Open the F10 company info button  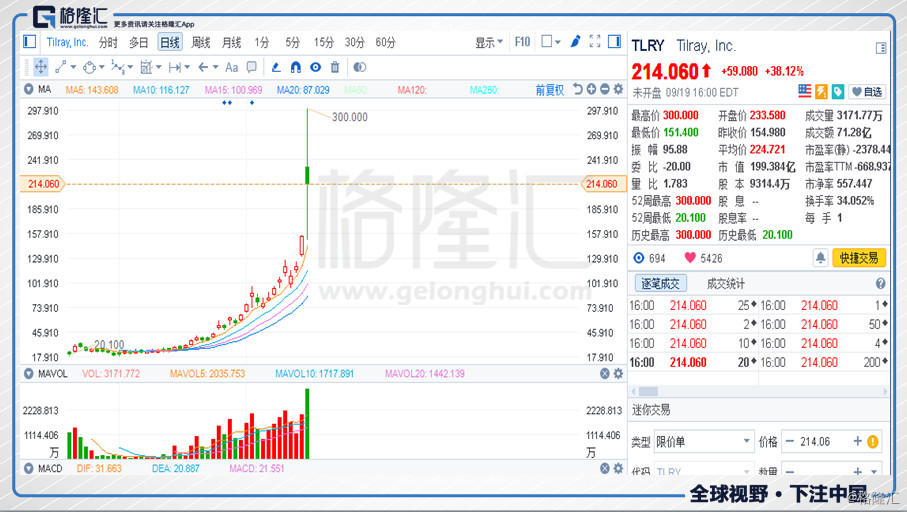pos(522,42)
